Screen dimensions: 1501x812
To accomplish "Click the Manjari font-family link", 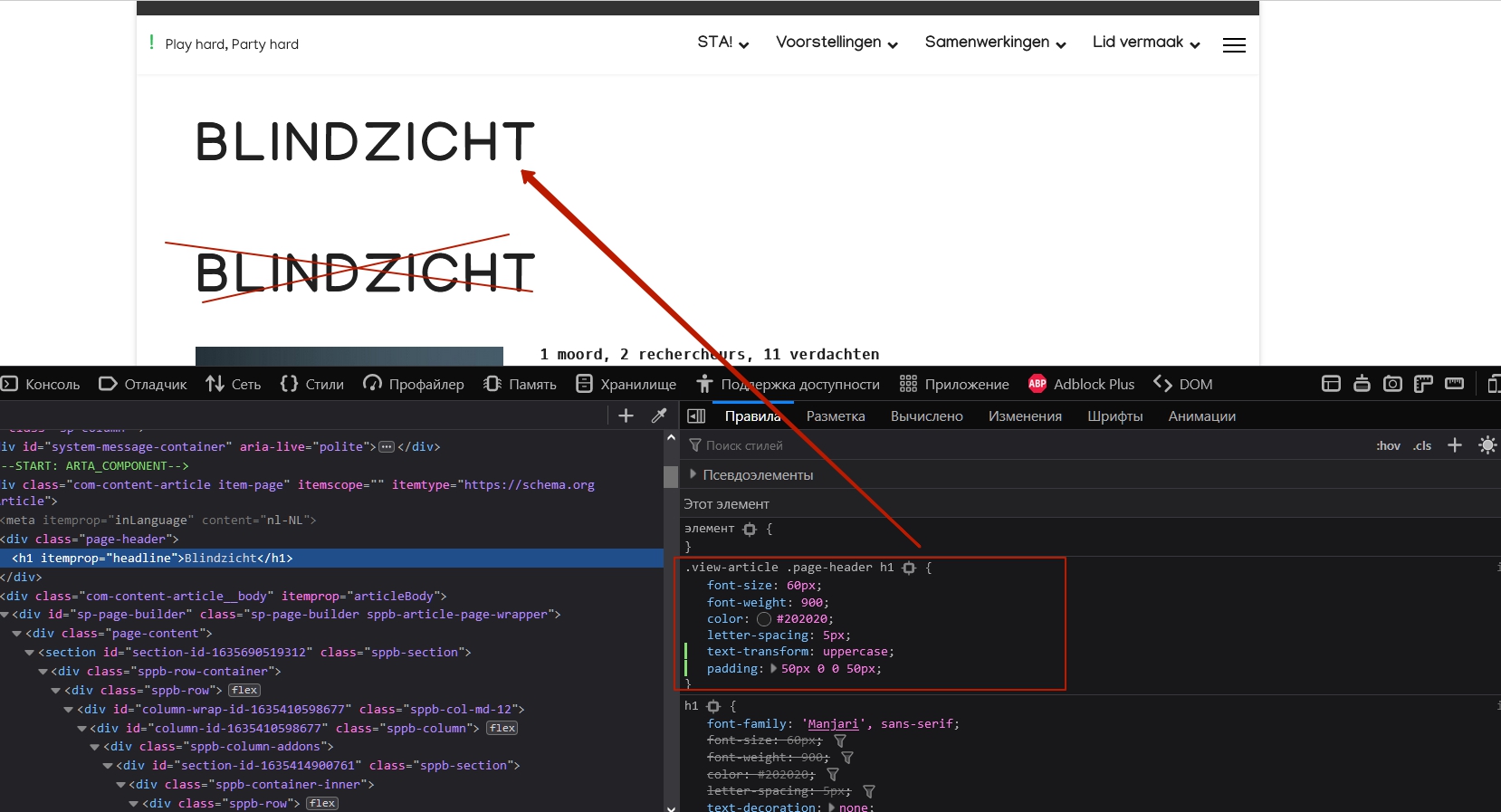I will pos(833,724).
